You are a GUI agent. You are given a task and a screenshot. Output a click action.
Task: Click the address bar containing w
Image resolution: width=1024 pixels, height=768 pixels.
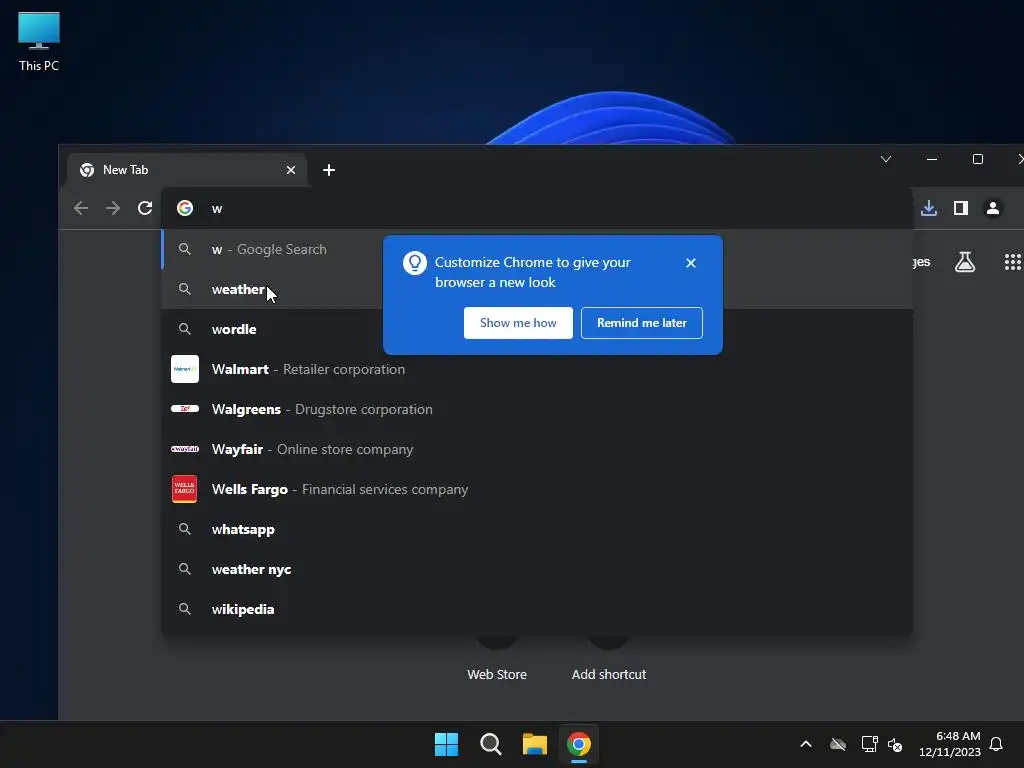pos(536,208)
